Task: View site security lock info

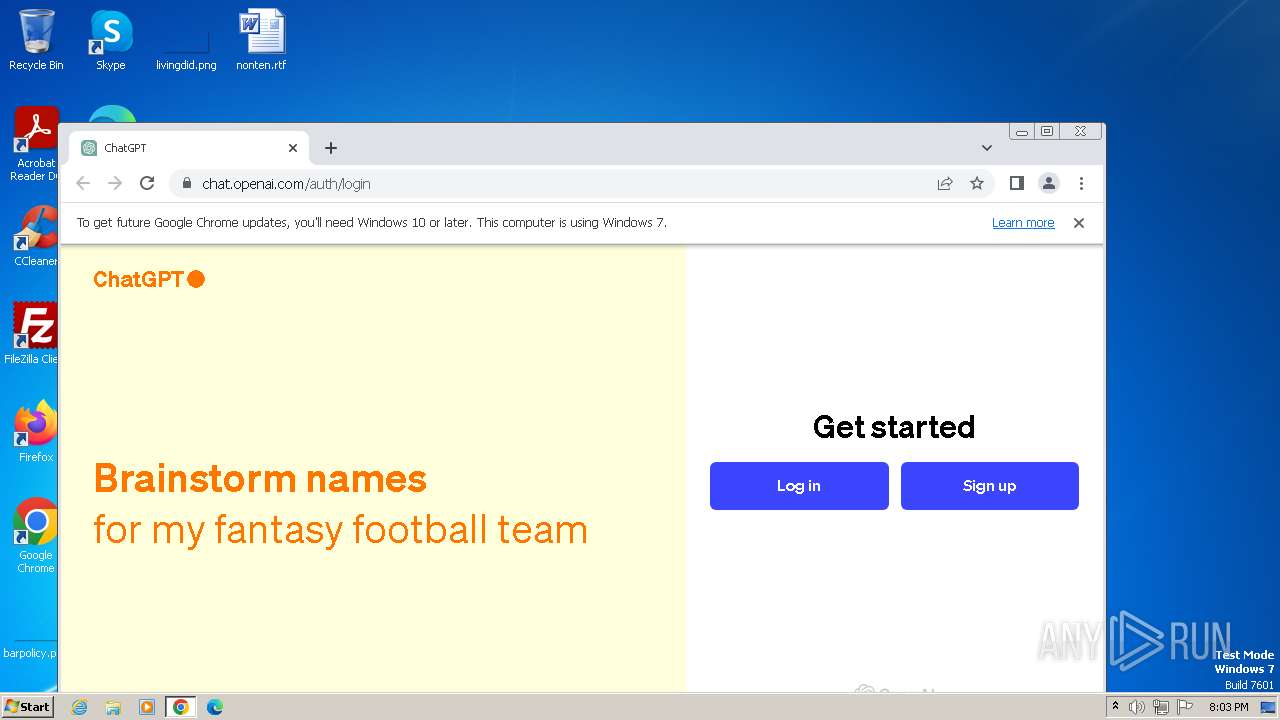Action: tap(186, 183)
